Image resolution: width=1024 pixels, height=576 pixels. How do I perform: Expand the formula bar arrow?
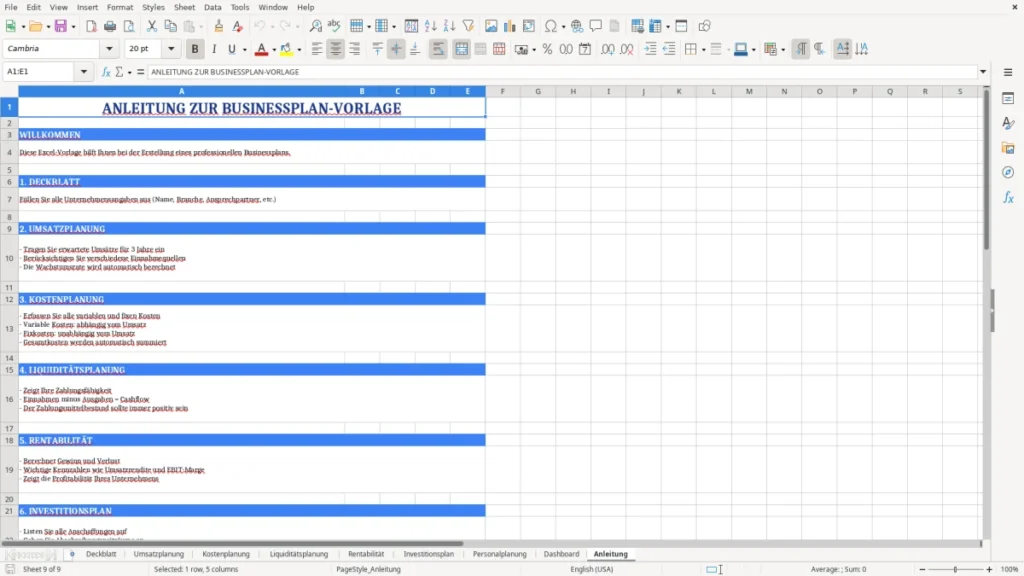coord(983,72)
